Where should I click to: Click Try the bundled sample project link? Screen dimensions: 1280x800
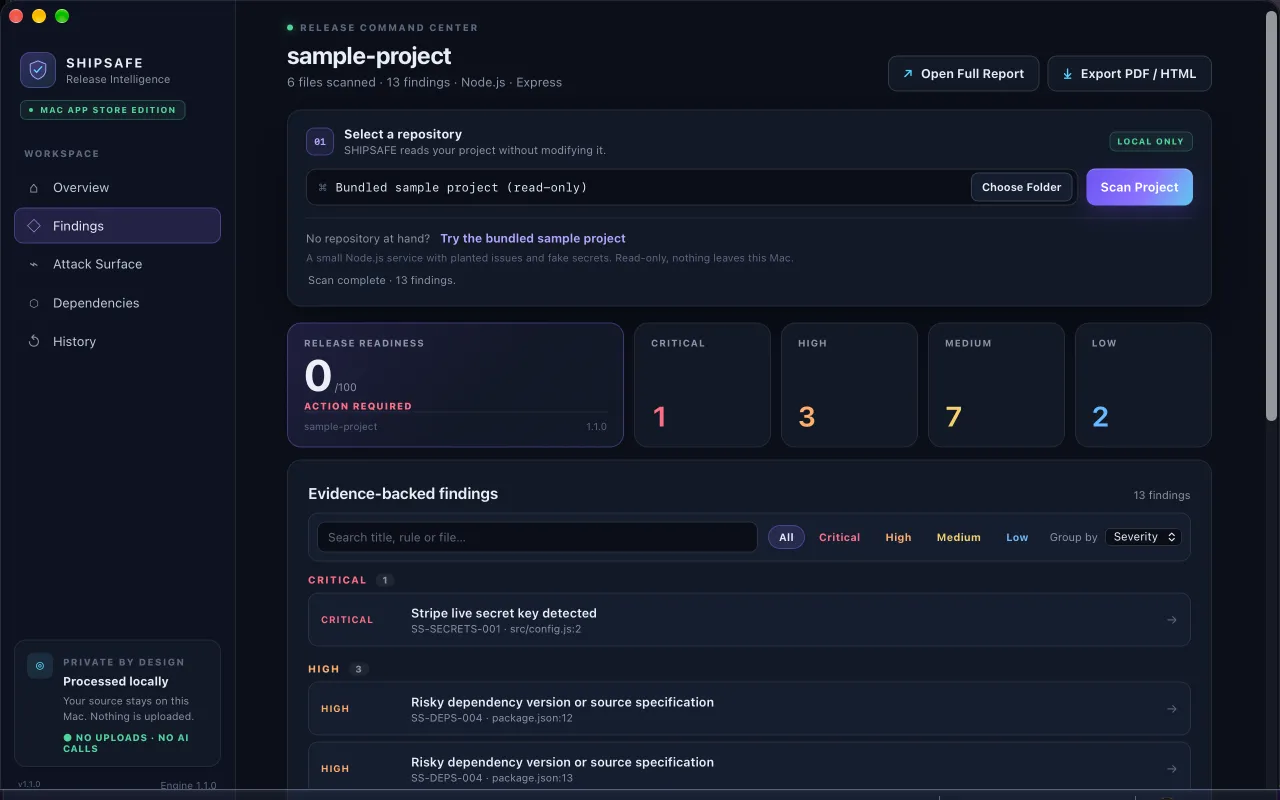[532, 239]
